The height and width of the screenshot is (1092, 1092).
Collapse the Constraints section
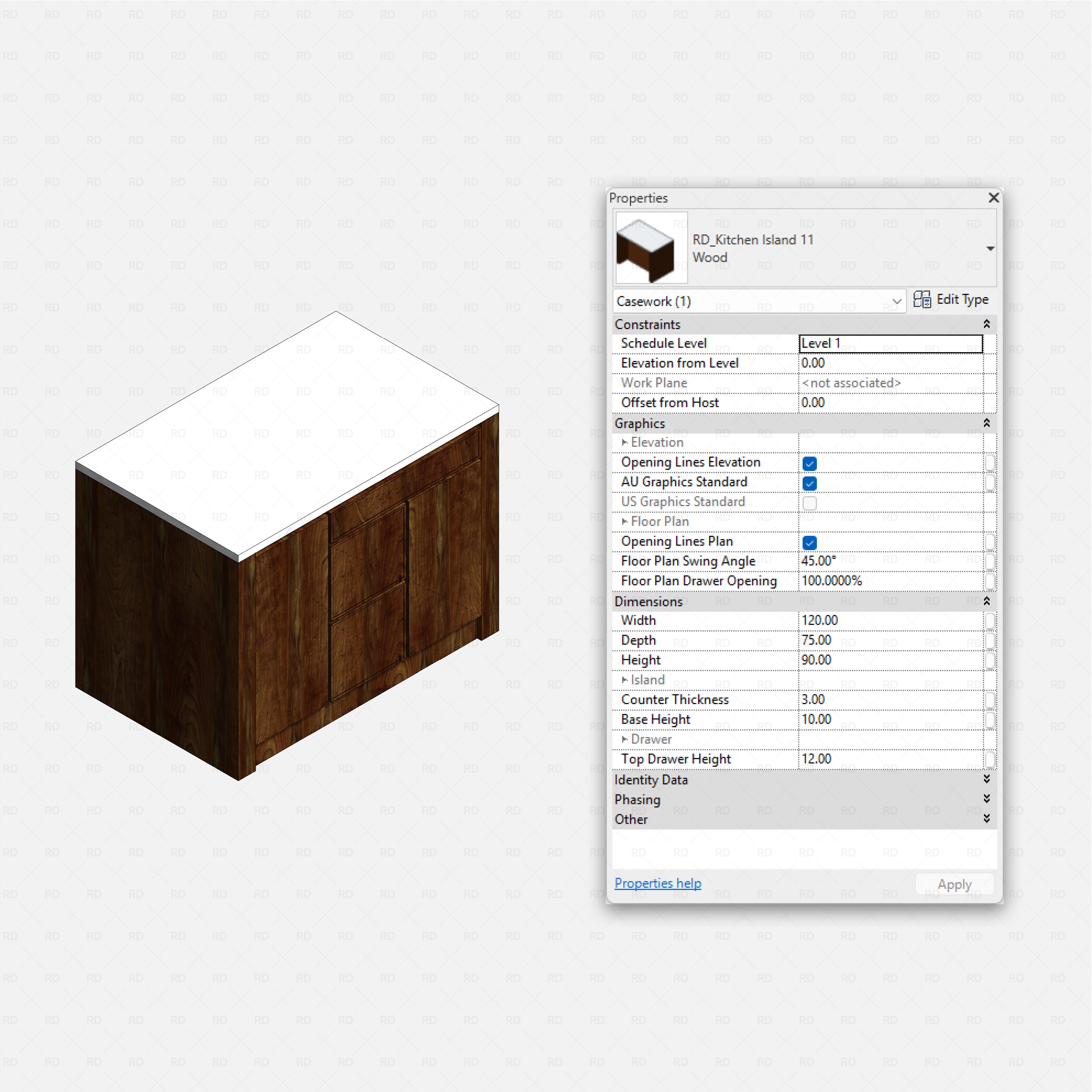click(987, 324)
